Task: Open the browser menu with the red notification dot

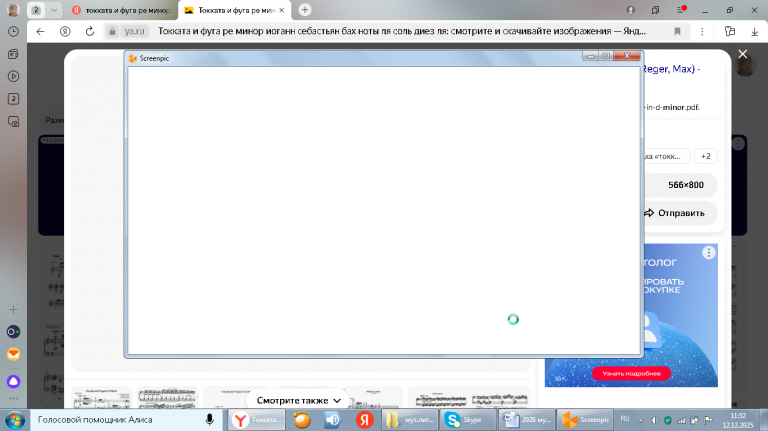Action: [x=681, y=9]
